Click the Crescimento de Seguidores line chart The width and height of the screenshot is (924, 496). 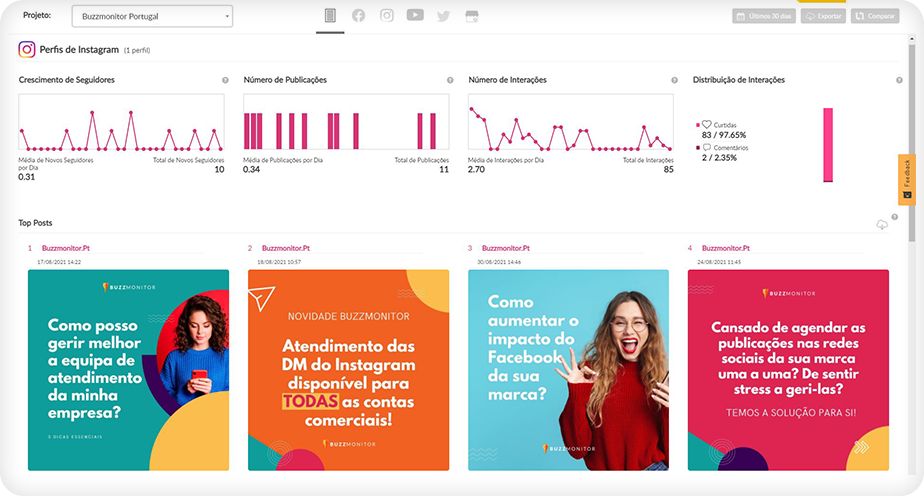121,122
